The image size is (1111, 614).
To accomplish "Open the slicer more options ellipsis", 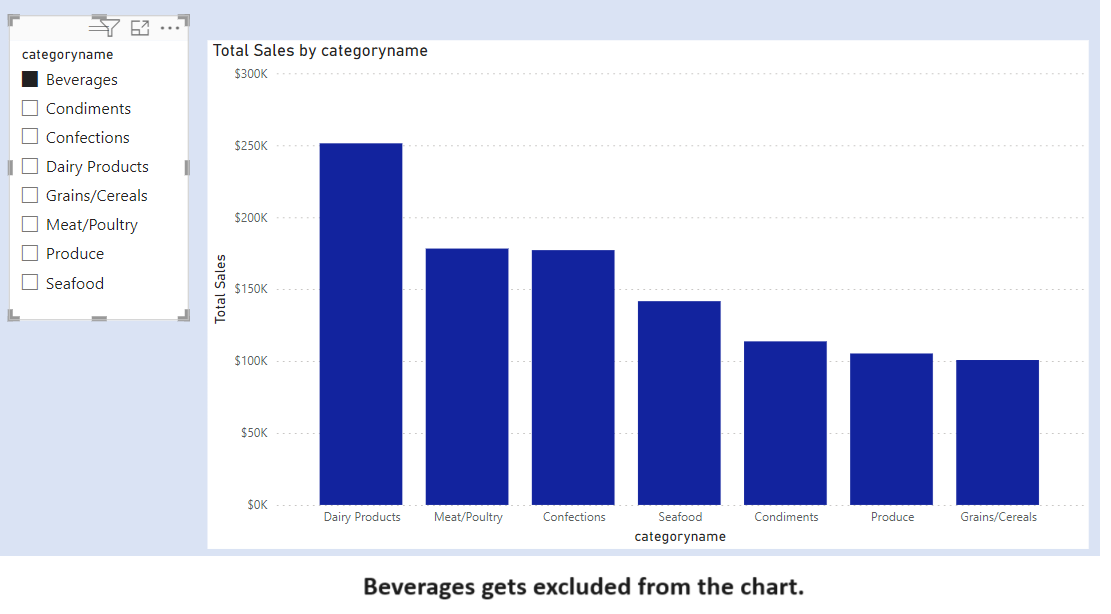I will pyautogui.click(x=170, y=28).
